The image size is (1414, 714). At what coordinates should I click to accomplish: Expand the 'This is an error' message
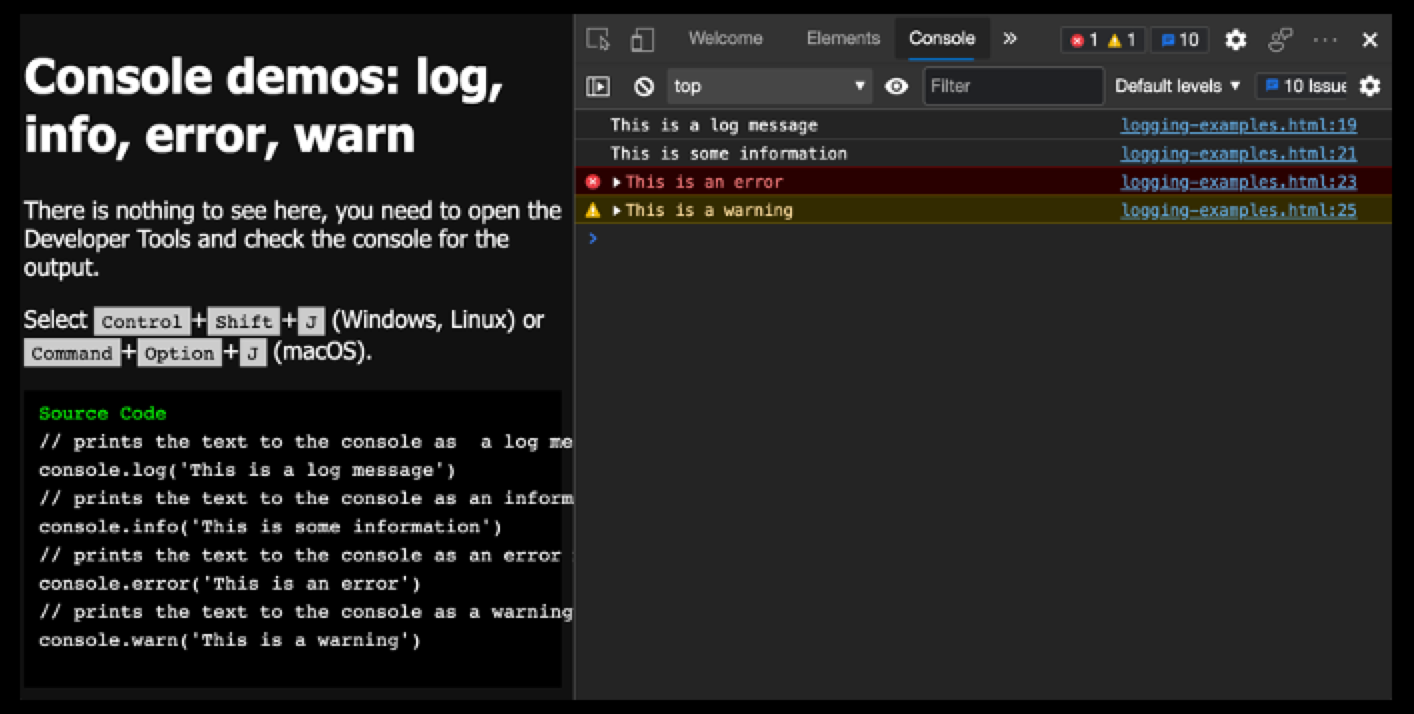[x=617, y=182]
